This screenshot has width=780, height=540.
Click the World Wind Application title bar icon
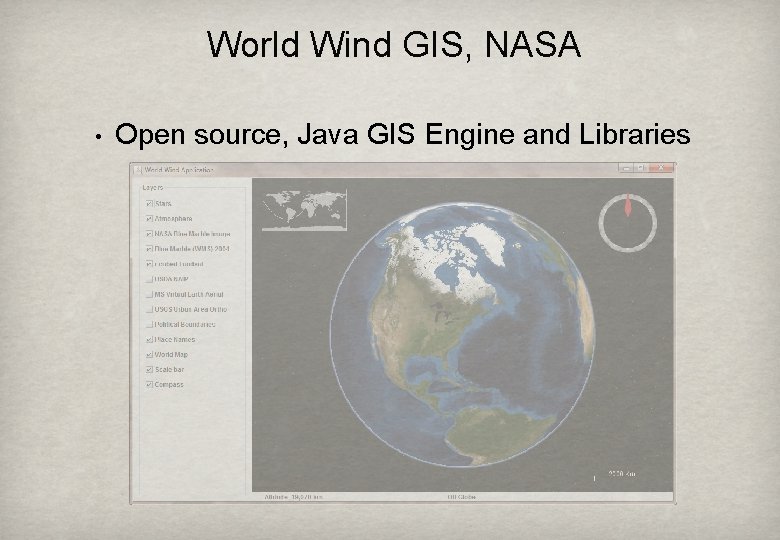138,170
